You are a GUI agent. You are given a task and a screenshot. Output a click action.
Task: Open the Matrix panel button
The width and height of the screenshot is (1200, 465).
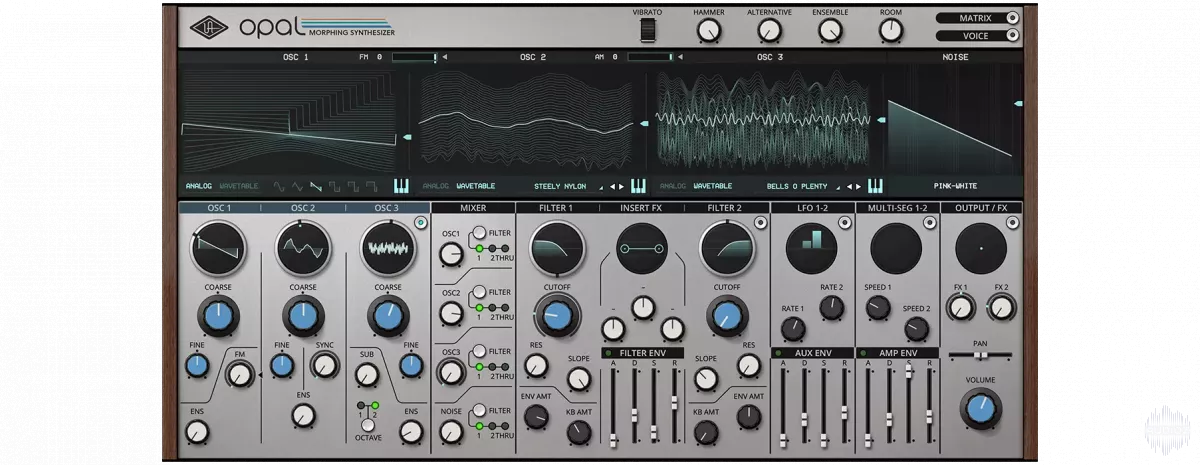click(x=979, y=18)
